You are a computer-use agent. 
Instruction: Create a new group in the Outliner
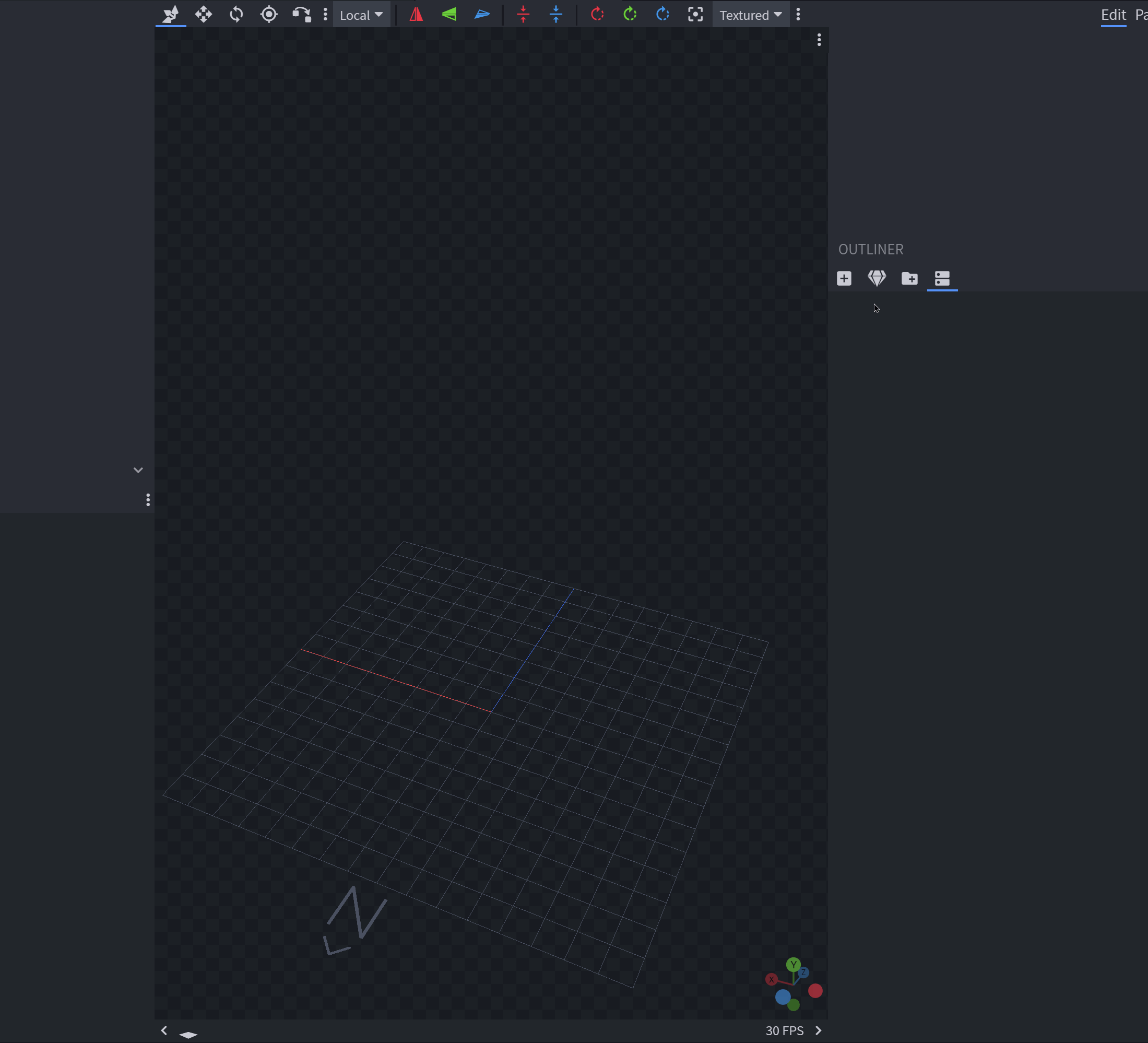tap(909, 278)
